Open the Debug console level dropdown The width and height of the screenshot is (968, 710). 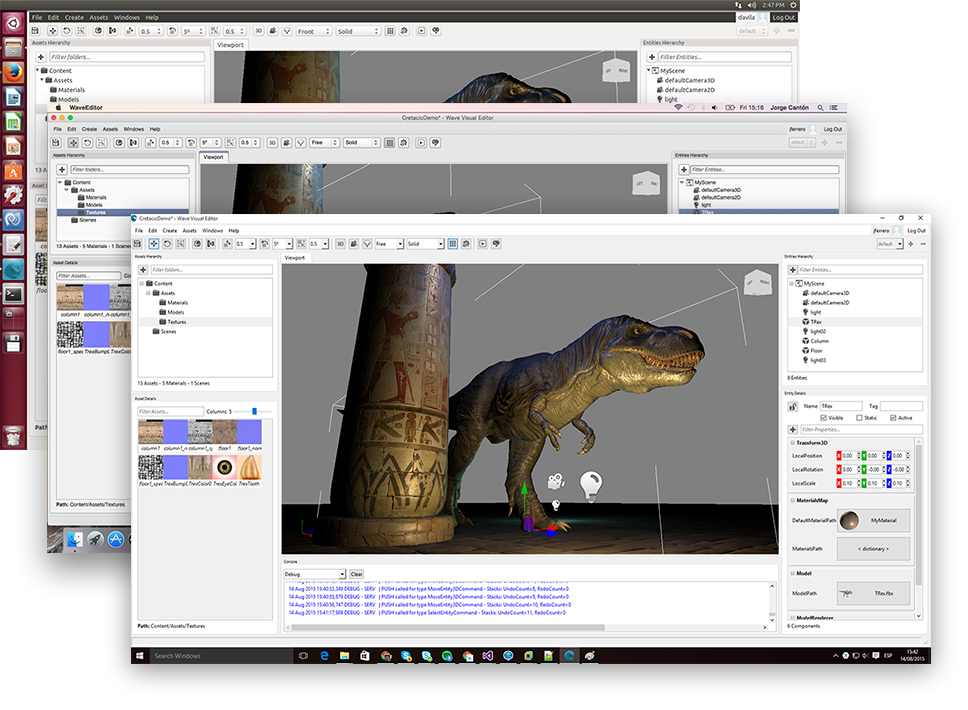(314, 574)
